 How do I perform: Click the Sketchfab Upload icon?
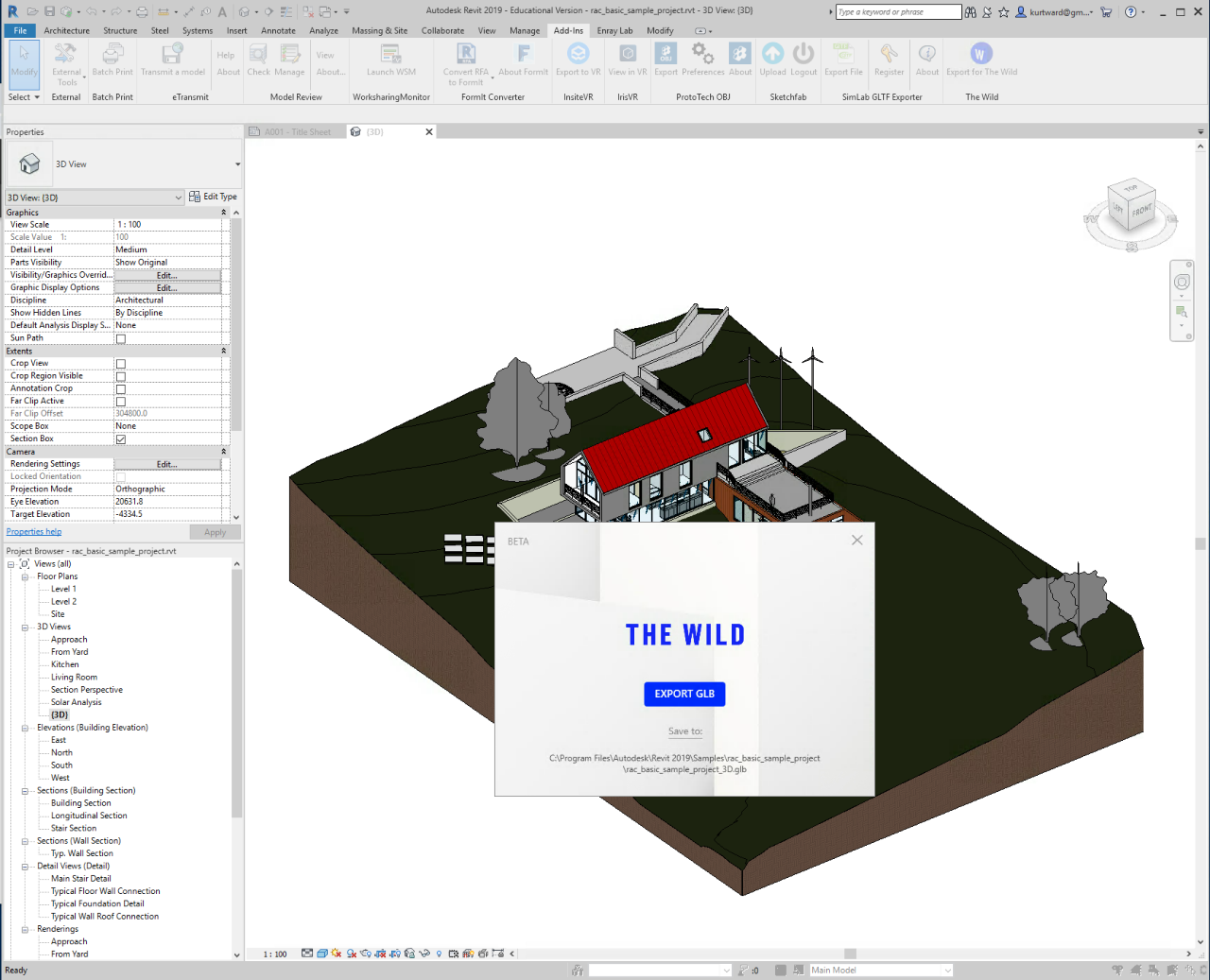772,54
